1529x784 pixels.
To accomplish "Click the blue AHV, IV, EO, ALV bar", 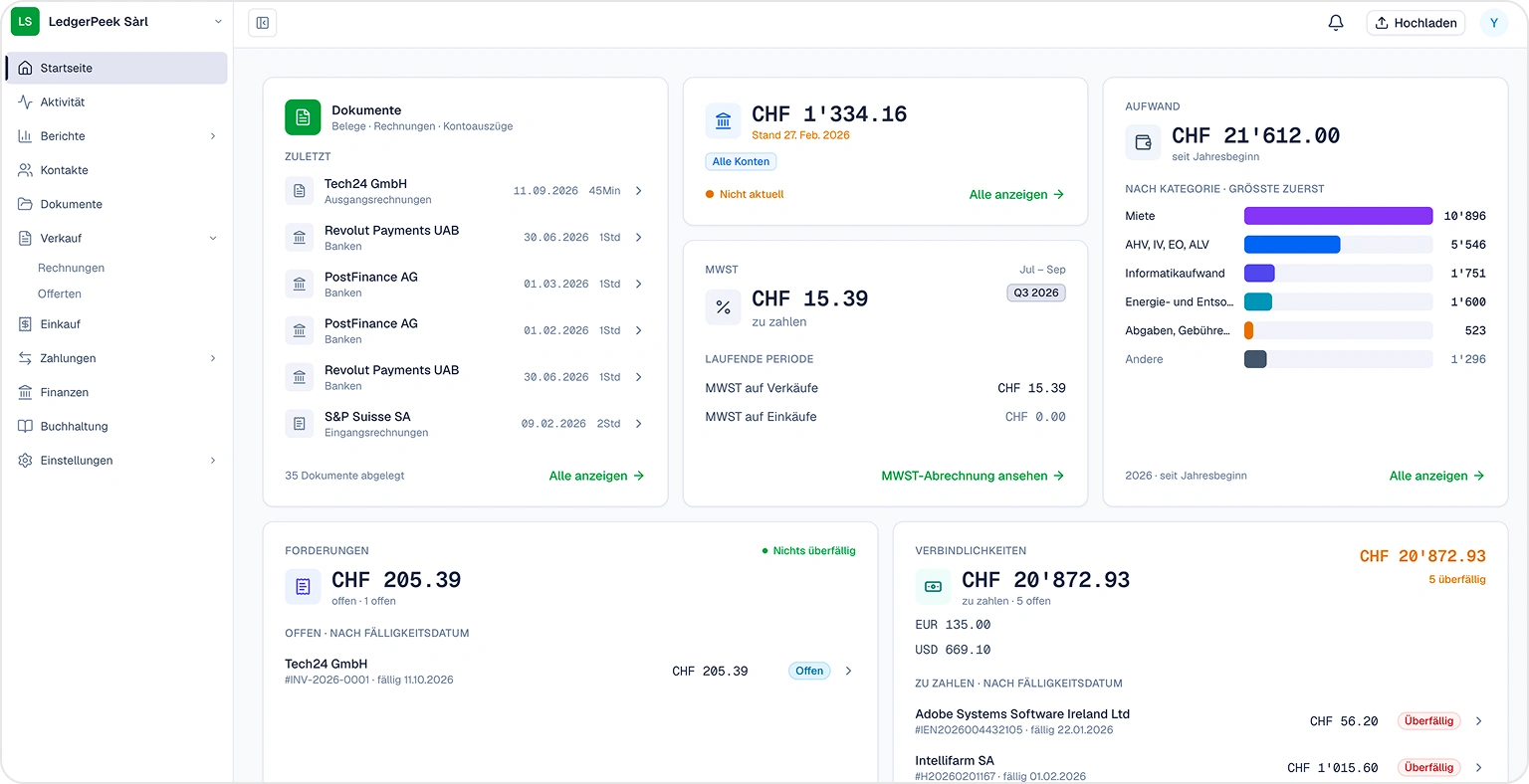I will [x=1292, y=245].
